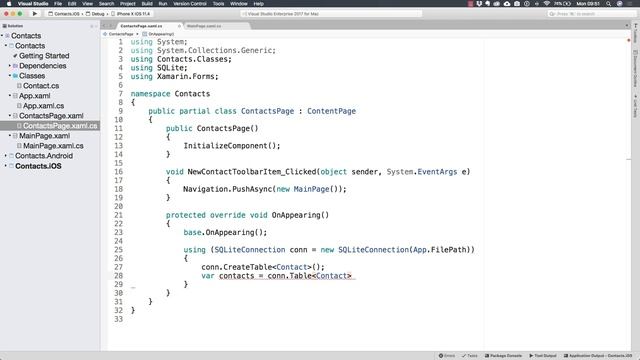Click code line 28 var contacts
The height and width of the screenshot is (360, 640).
[277, 276]
